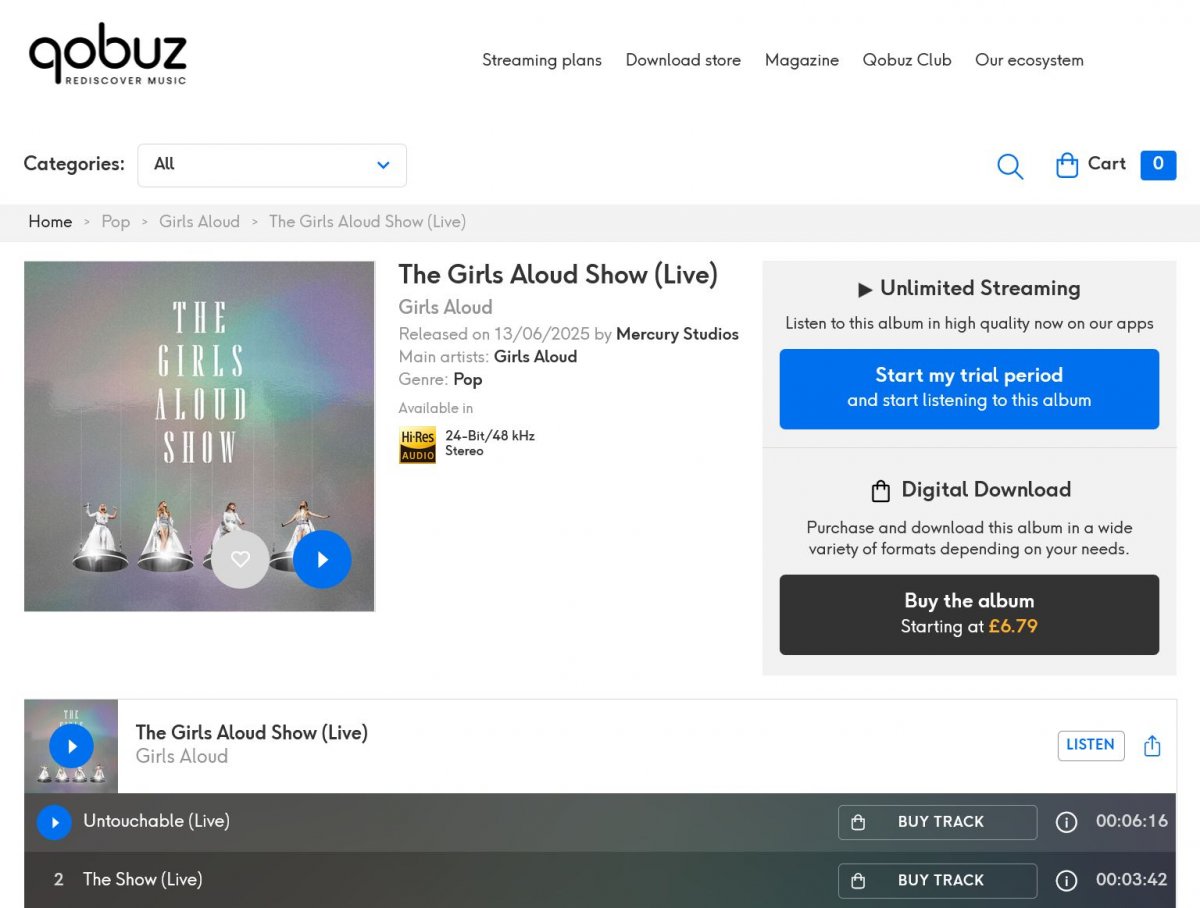Click the small album thumbnail in tracklist
Image resolution: width=1200 pixels, height=908 pixels.
tap(71, 746)
